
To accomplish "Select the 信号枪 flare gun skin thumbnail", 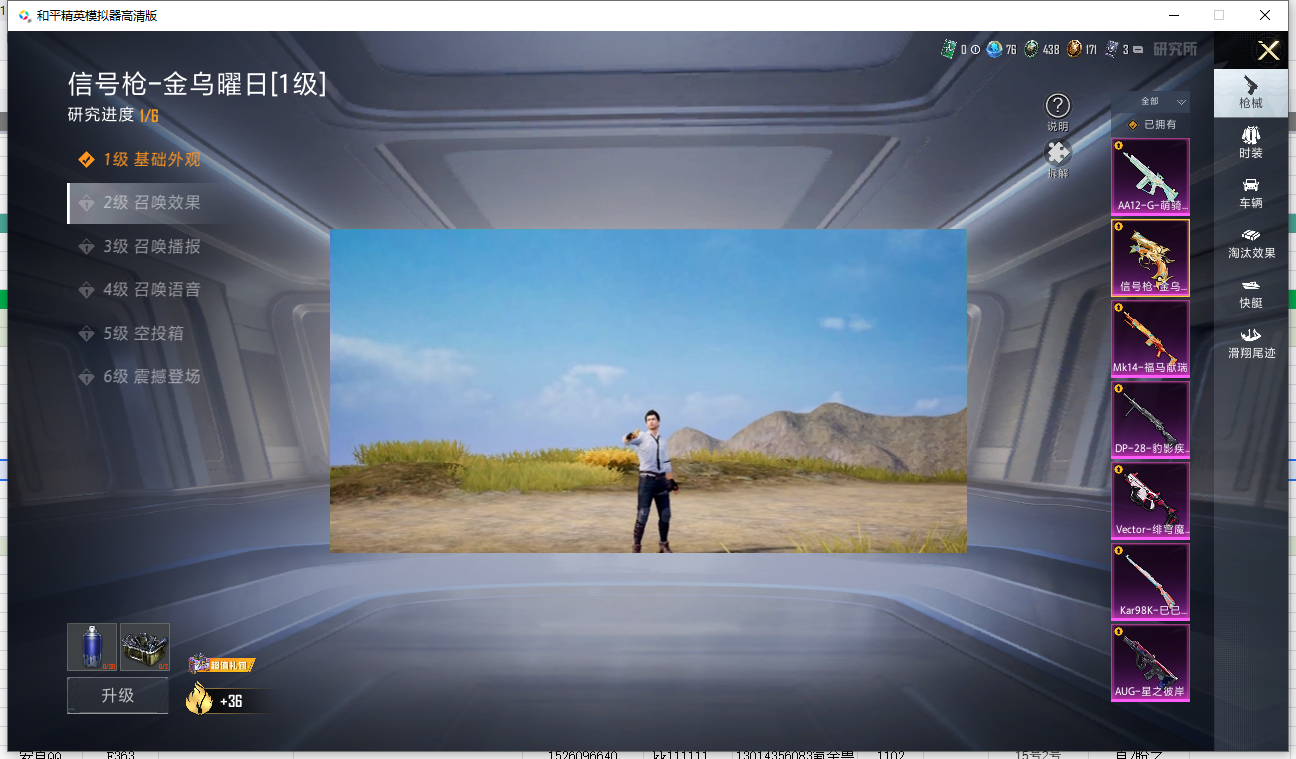I will (1151, 257).
